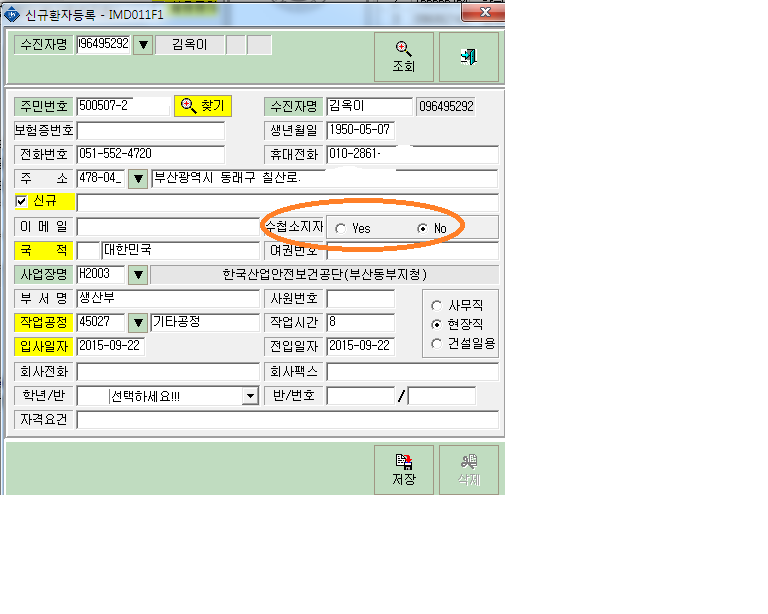768x614 pixels.
Task: Click the 이메일 input field
Action: point(168,227)
